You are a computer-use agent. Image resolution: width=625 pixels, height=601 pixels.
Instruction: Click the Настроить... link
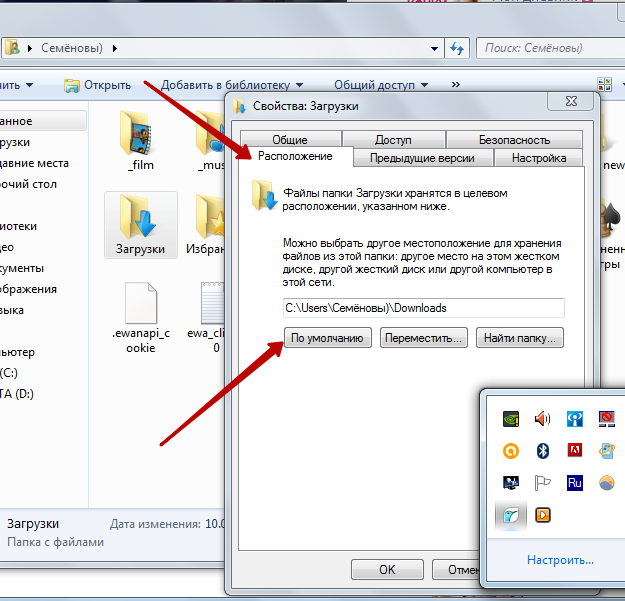coord(560,560)
